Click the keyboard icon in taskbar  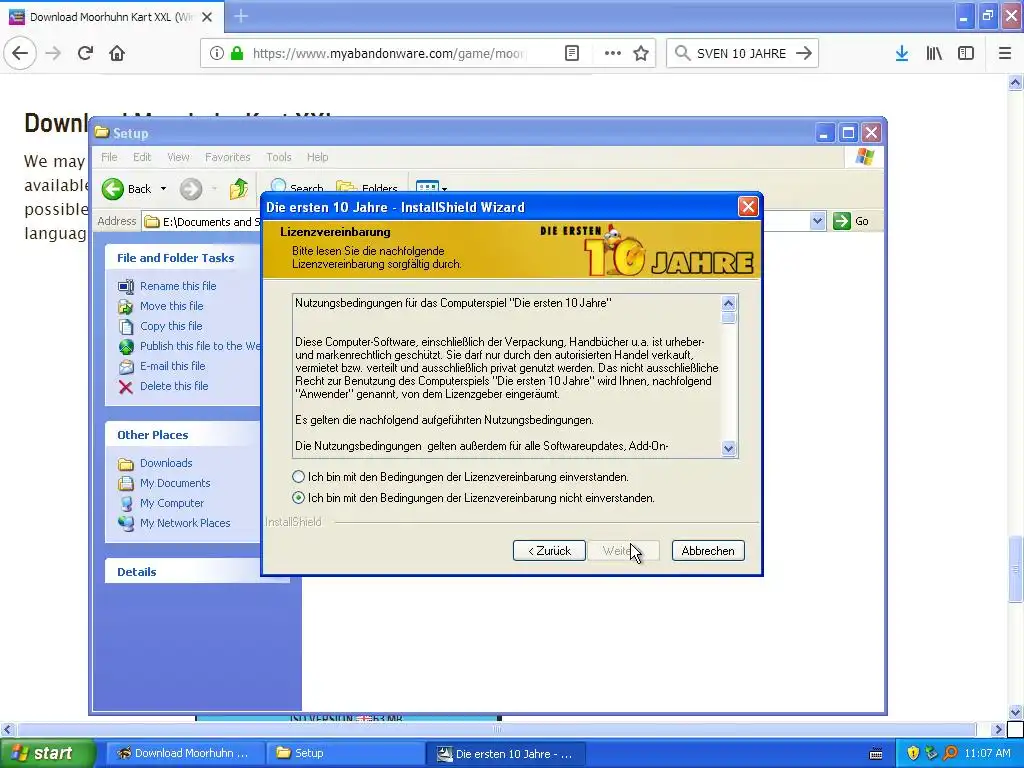876,754
